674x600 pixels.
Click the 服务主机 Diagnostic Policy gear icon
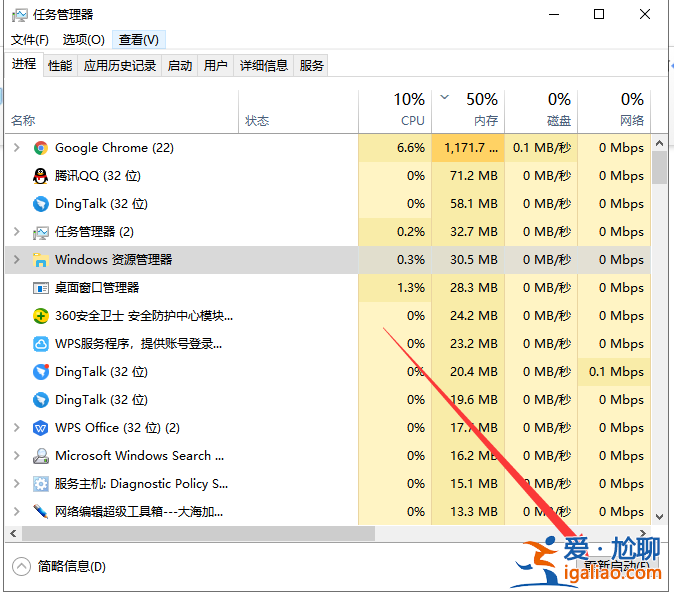pos(41,484)
